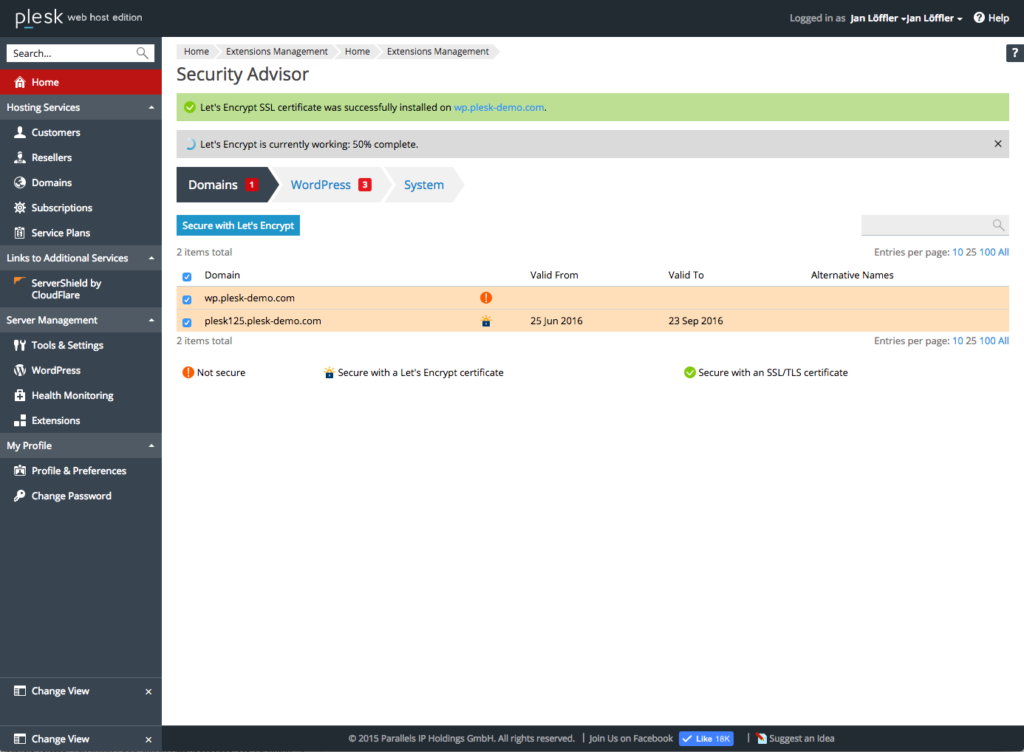Open the Home icon in sidebar
This screenshot has height=752, width=1024.
[20, 82]
